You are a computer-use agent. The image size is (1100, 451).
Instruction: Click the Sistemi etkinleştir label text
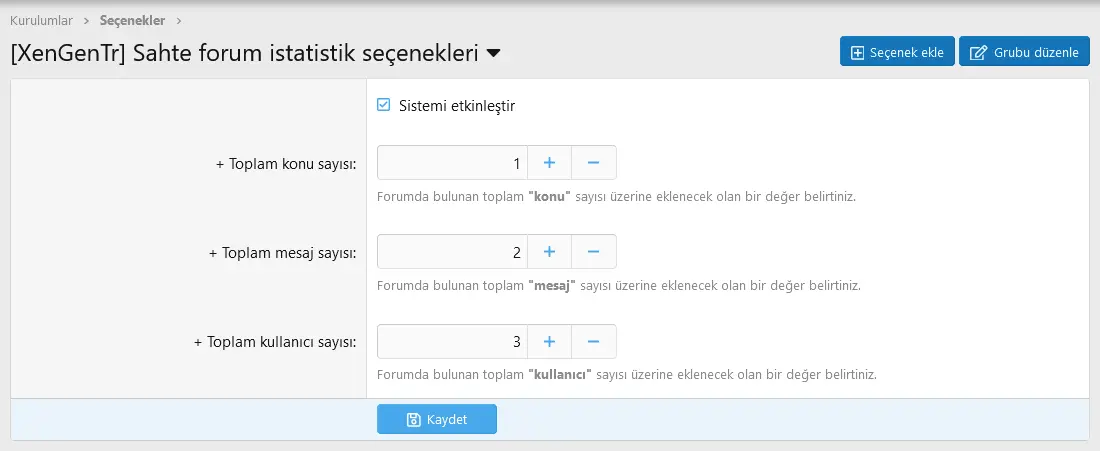(456, 105)
